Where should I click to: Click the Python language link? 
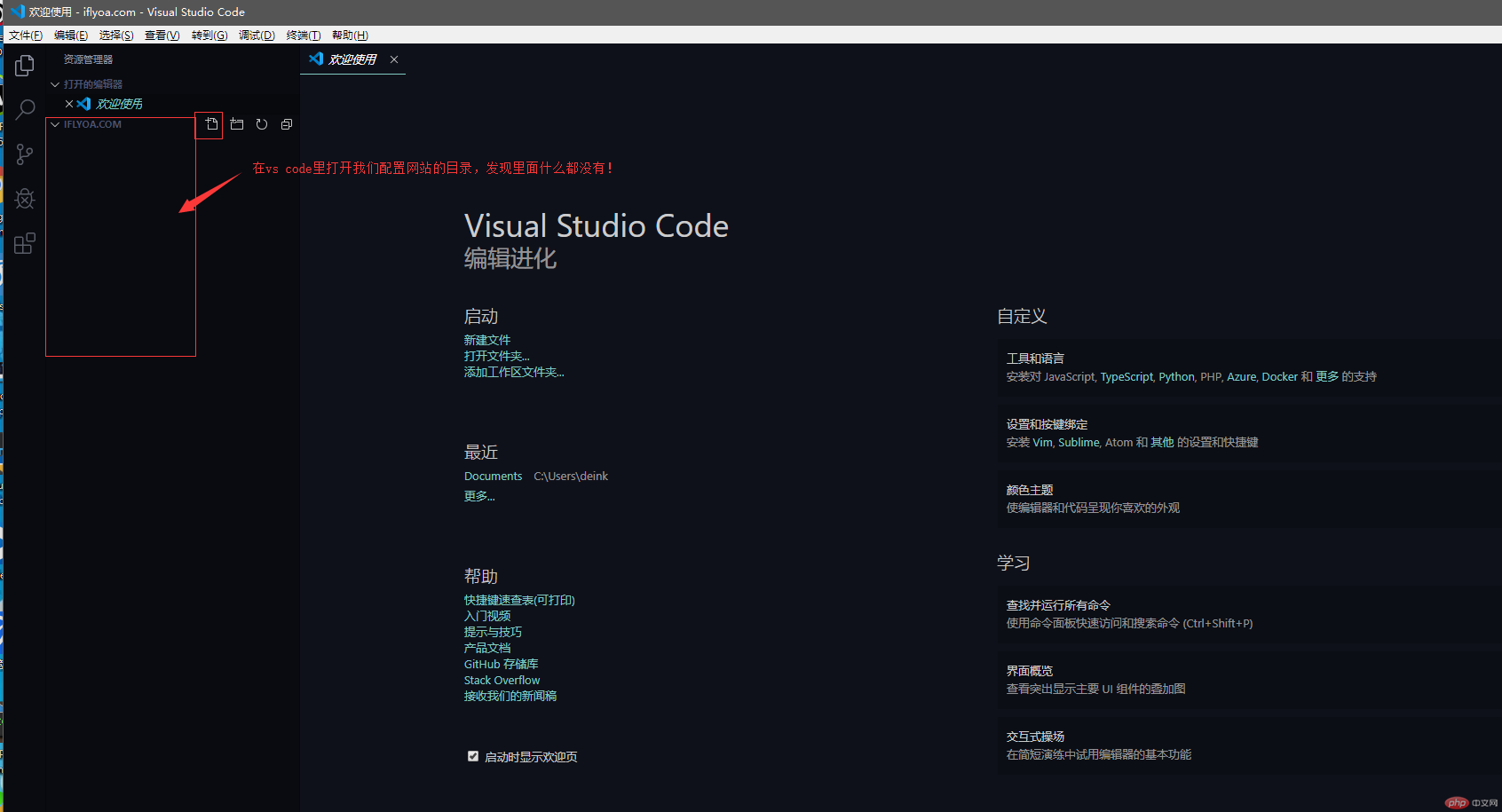pos(1176,377)
